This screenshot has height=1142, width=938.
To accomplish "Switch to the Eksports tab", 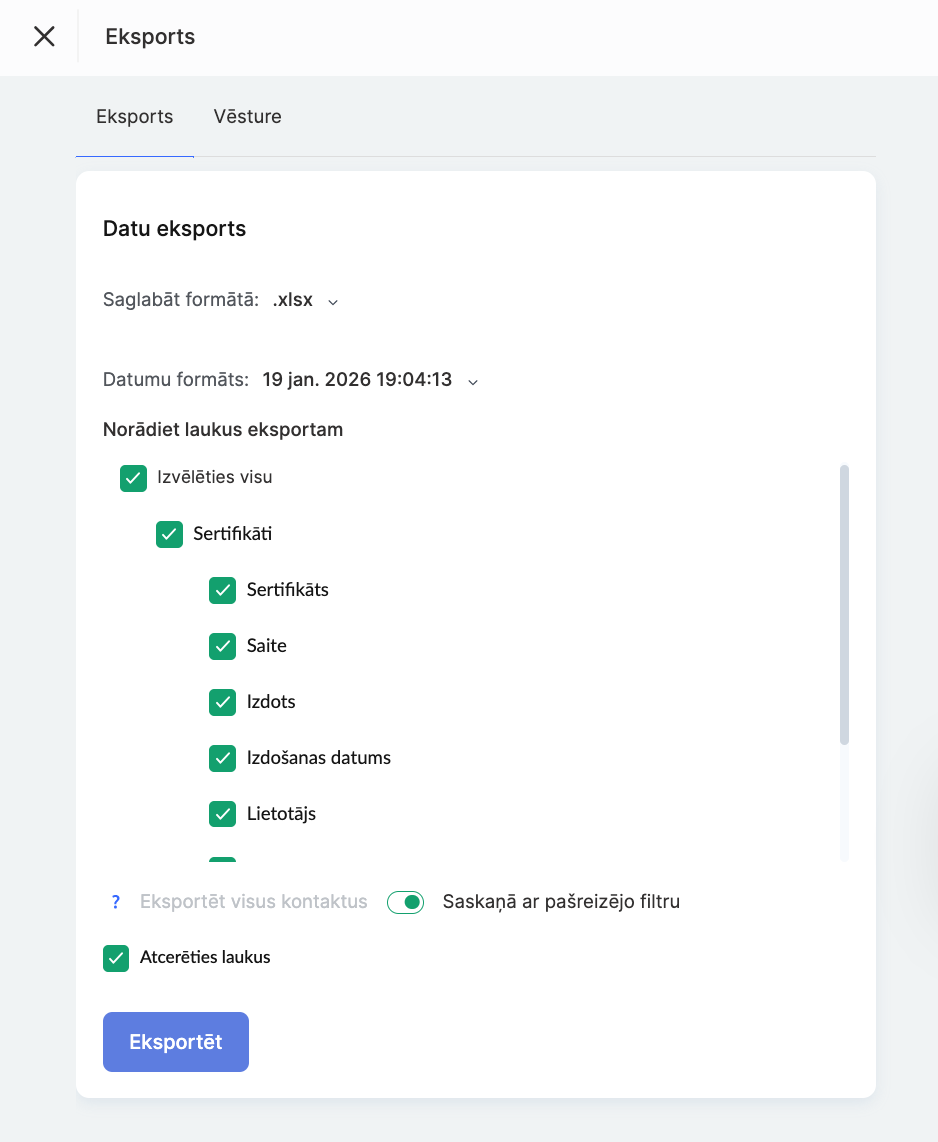I will 134,117.
